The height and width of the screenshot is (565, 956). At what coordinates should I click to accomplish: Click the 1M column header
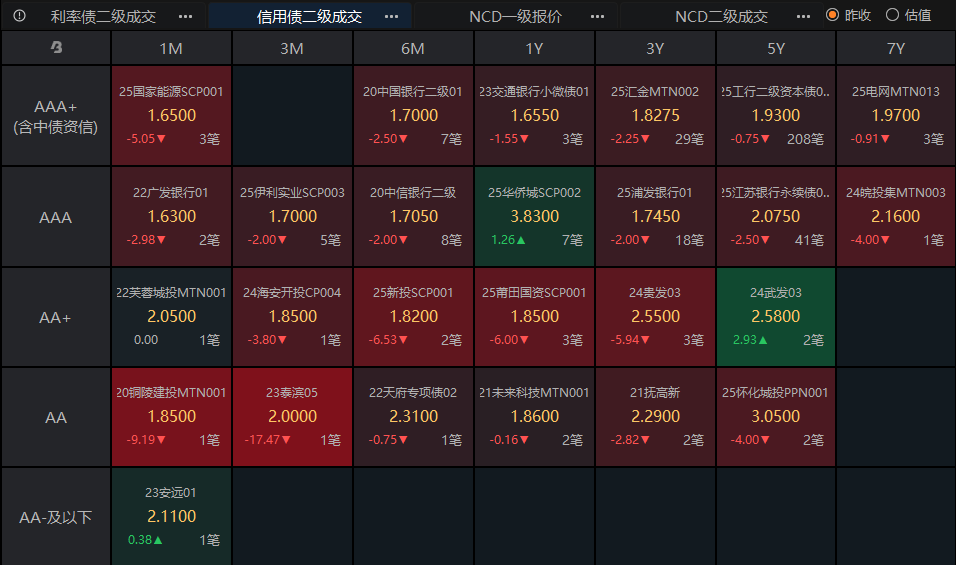pyautogui.click(x=171, y=48)
